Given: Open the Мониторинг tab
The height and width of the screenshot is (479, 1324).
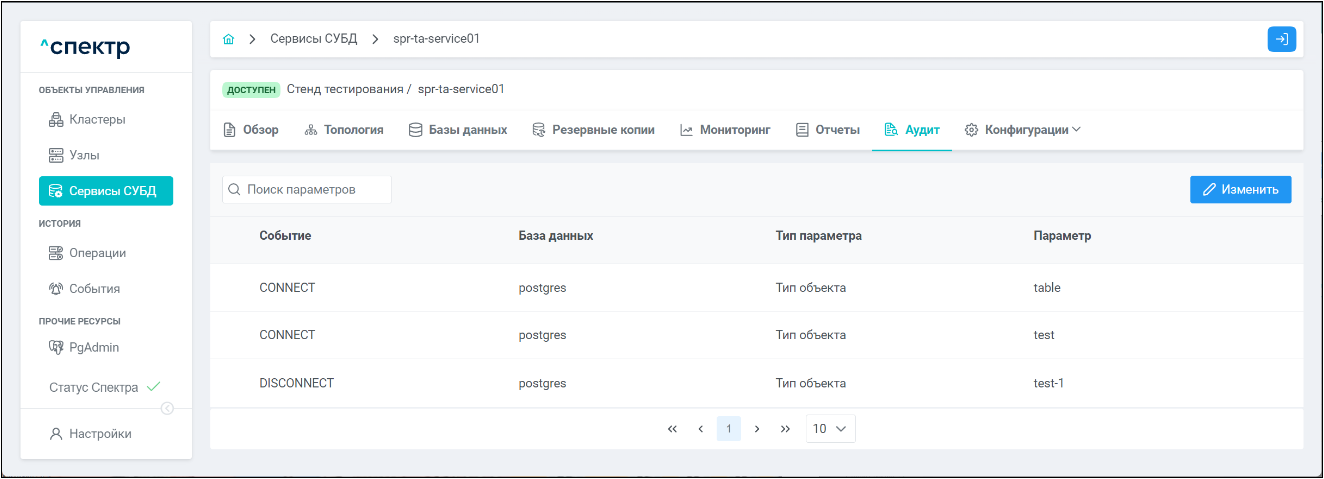Looking at the screenshot, I should coord(725,130).
